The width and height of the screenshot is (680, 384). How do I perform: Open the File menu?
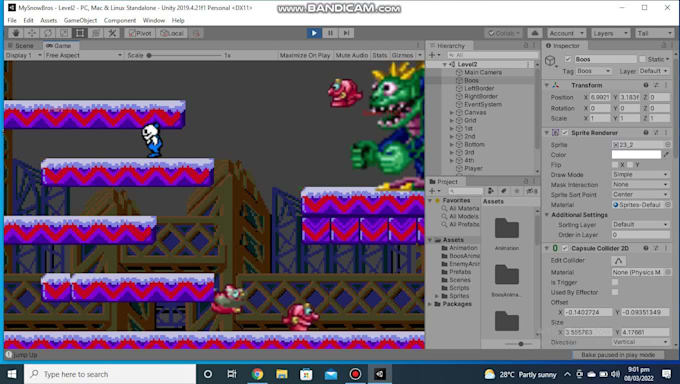12,20
